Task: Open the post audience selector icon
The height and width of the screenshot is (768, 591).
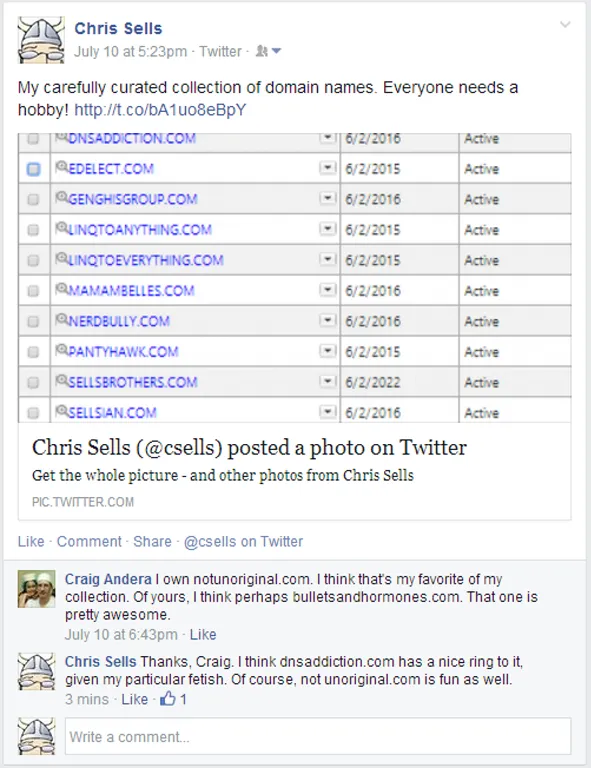Action: (268, 51)
